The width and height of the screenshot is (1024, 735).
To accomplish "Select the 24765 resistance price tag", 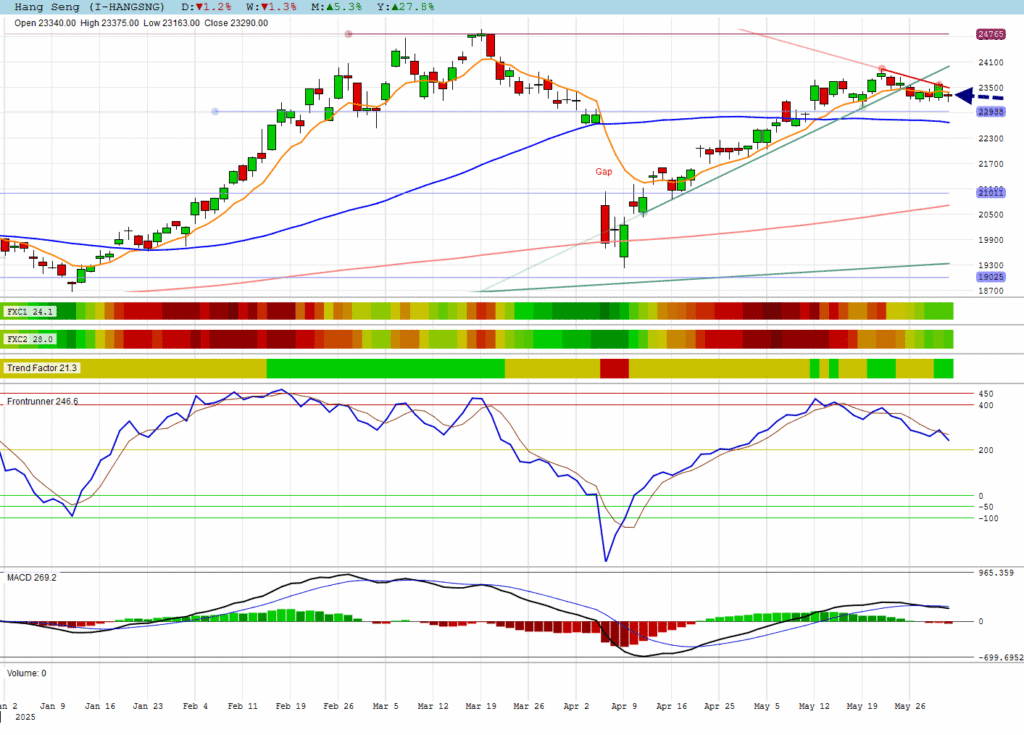I will click(x=990, y=34).
